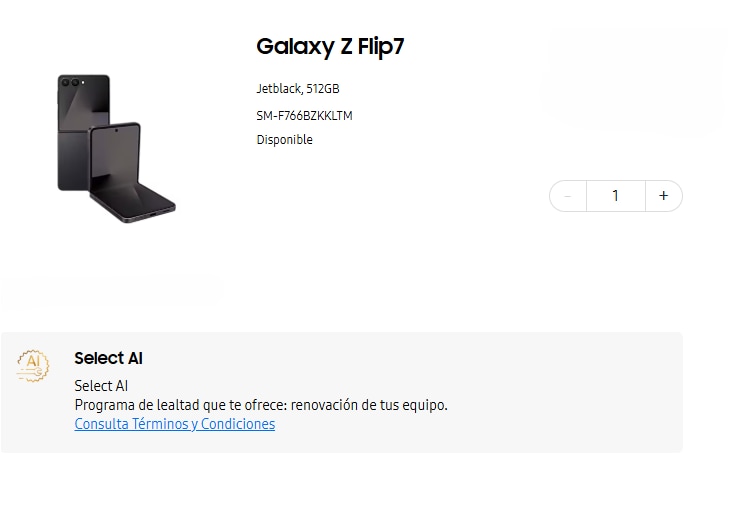Click the gray Select AI banner card
Image resolution: width=746 pixels, height=512 pixels.
(342, 392)
